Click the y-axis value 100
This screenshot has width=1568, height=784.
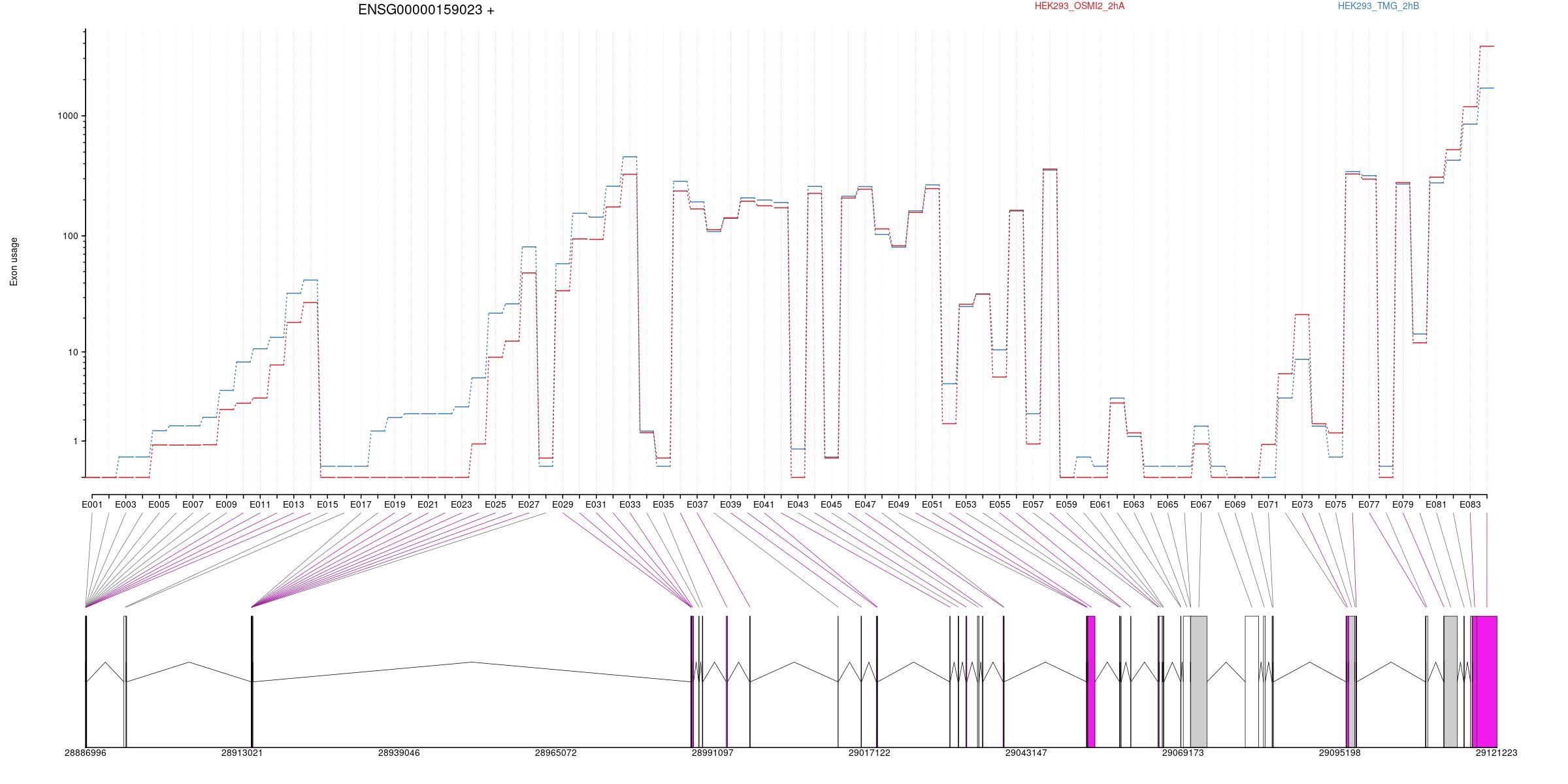pyautogui.click(x=71, y=236)
